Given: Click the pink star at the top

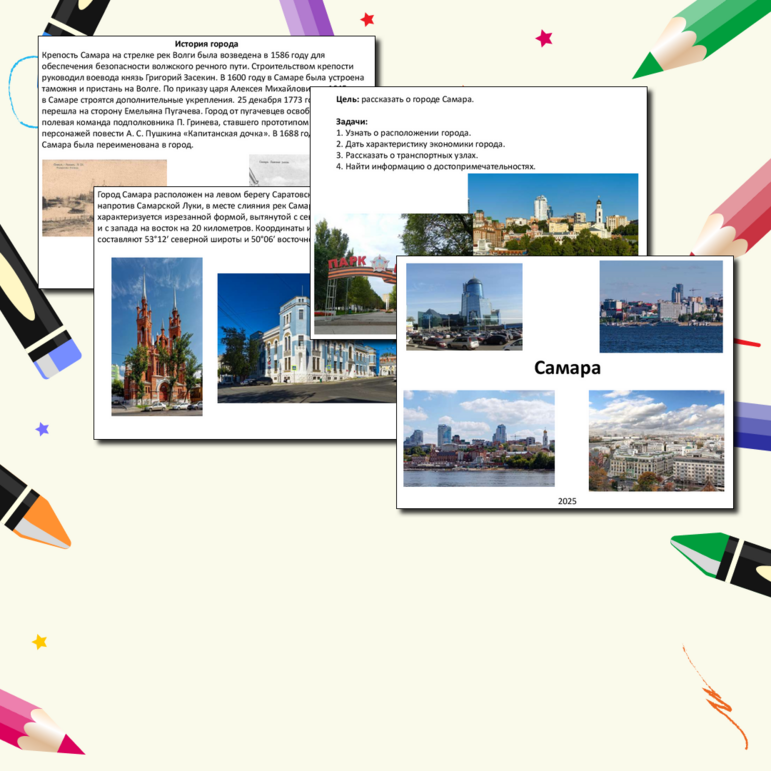Looking at the screenshot, I should [x=544, y=38].
